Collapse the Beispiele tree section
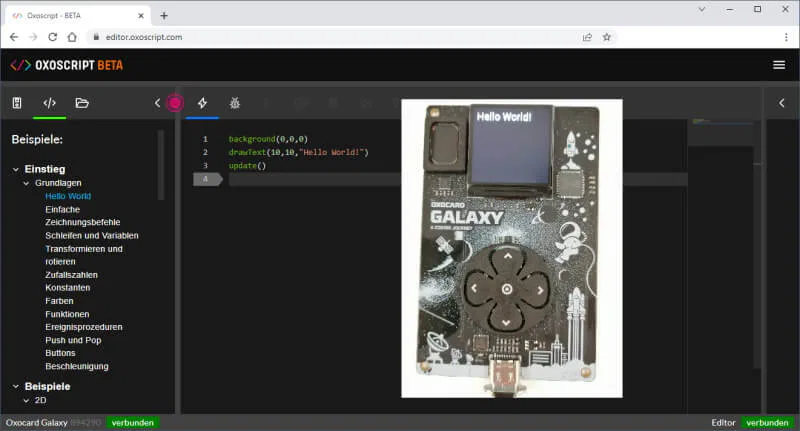Image resolution: width=800 pixels, height=431 pixels. point(16,386)
